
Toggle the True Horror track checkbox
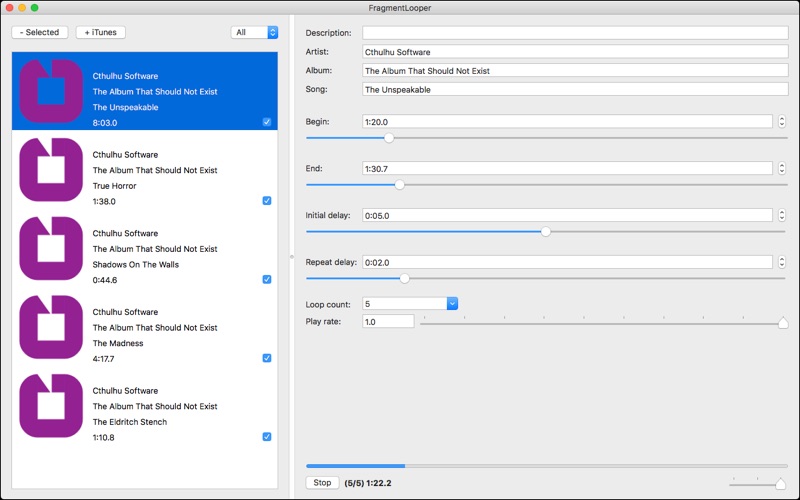coord(266,201)
